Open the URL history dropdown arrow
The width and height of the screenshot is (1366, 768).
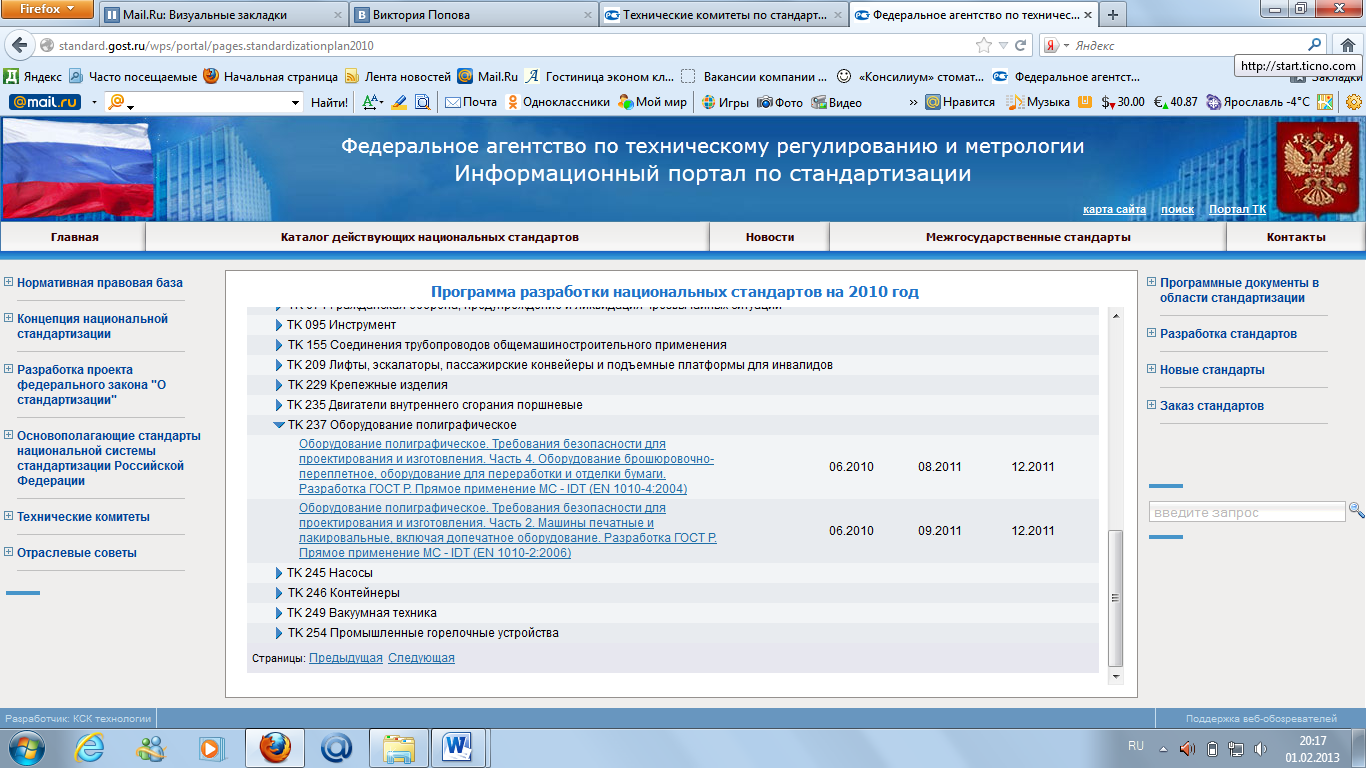point(1003,46)
